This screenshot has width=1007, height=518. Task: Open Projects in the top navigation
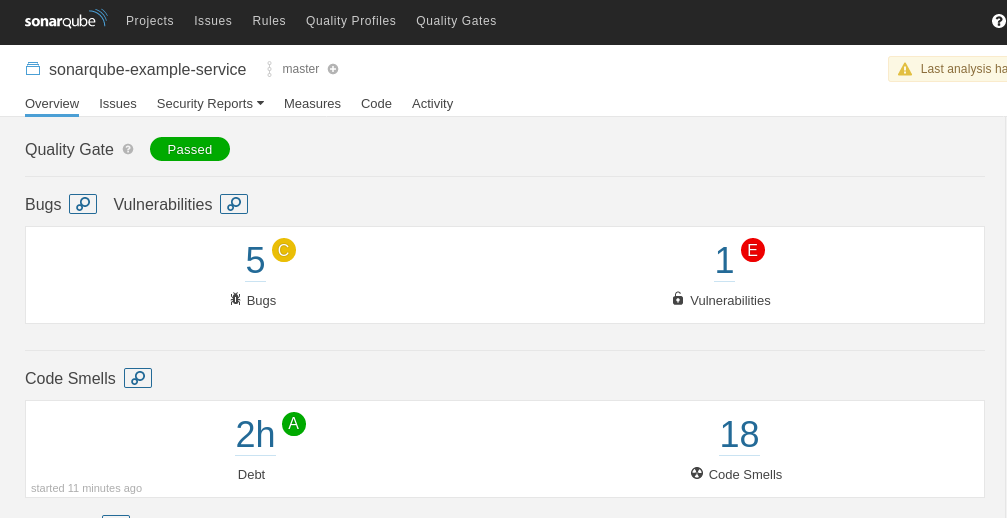(150, 21)
